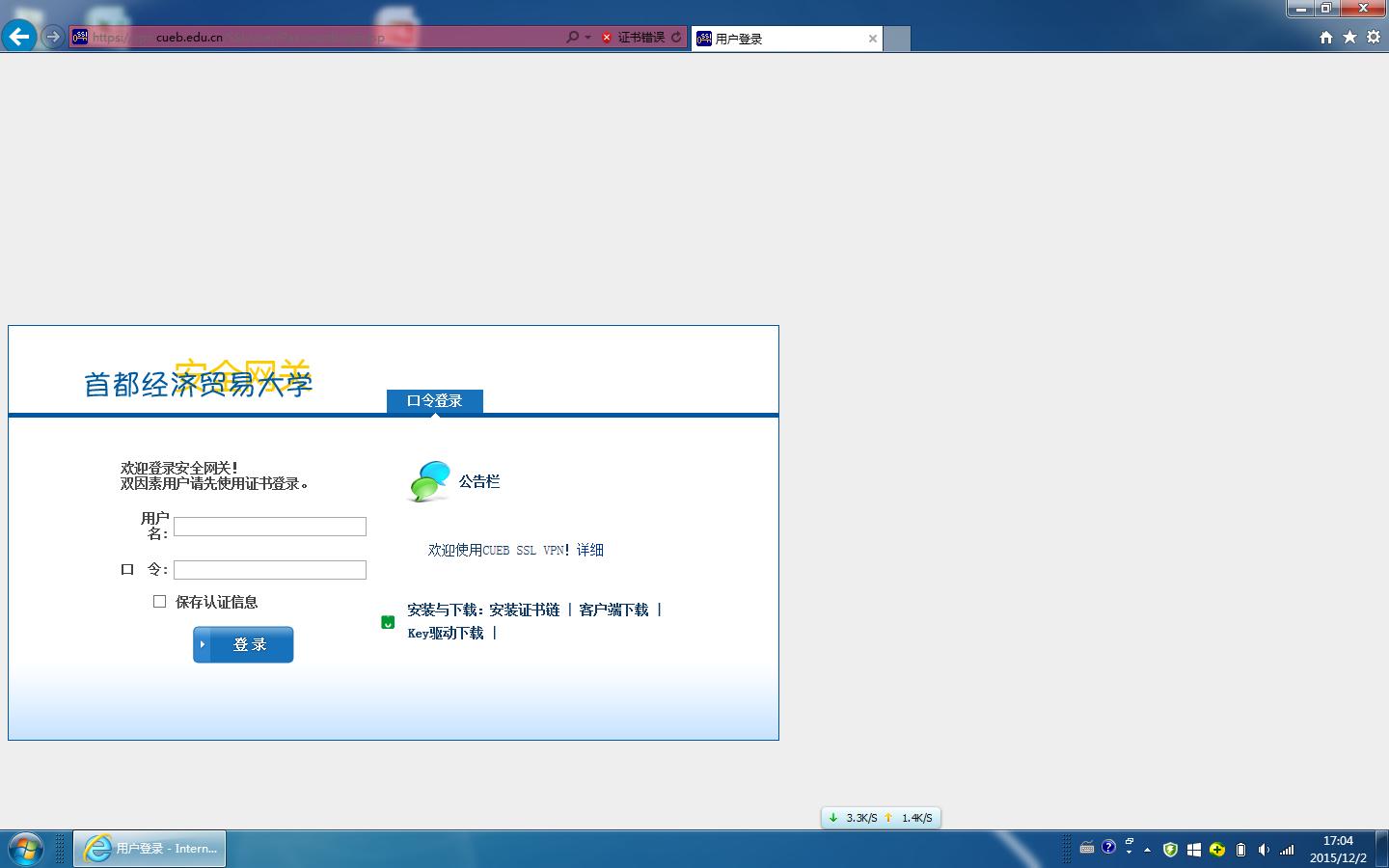
Task: Open the on-screen keyboard tray icon
Action: coord(1087,849)
